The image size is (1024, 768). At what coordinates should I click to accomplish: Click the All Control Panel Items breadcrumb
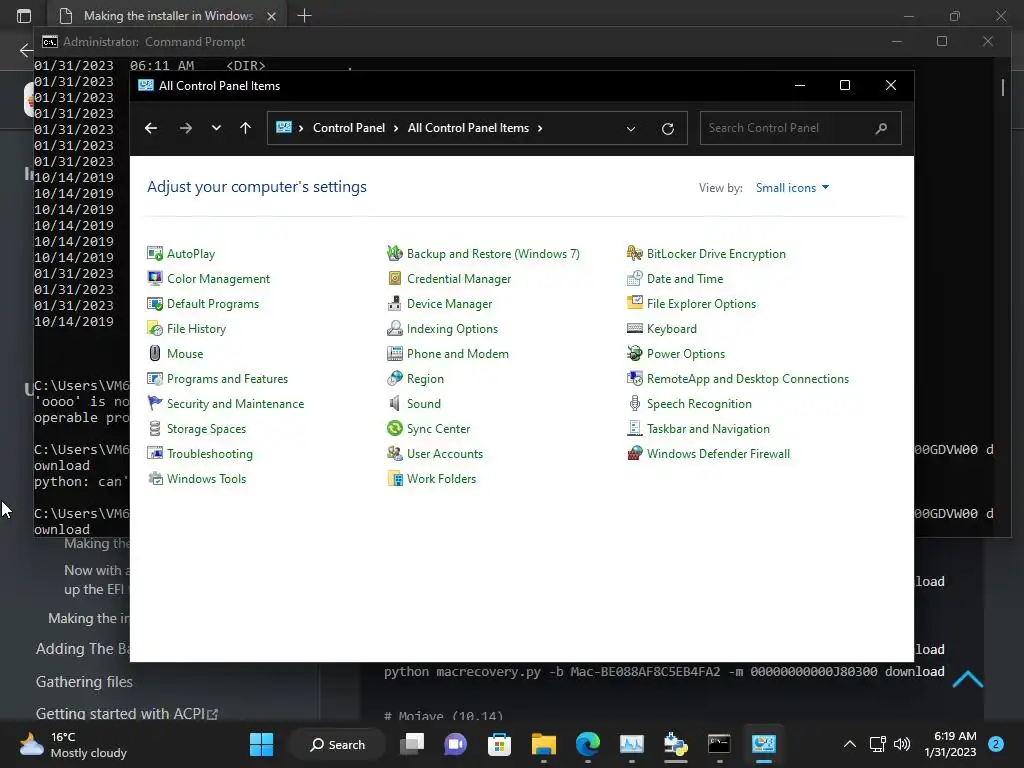(x=468, y=128)
